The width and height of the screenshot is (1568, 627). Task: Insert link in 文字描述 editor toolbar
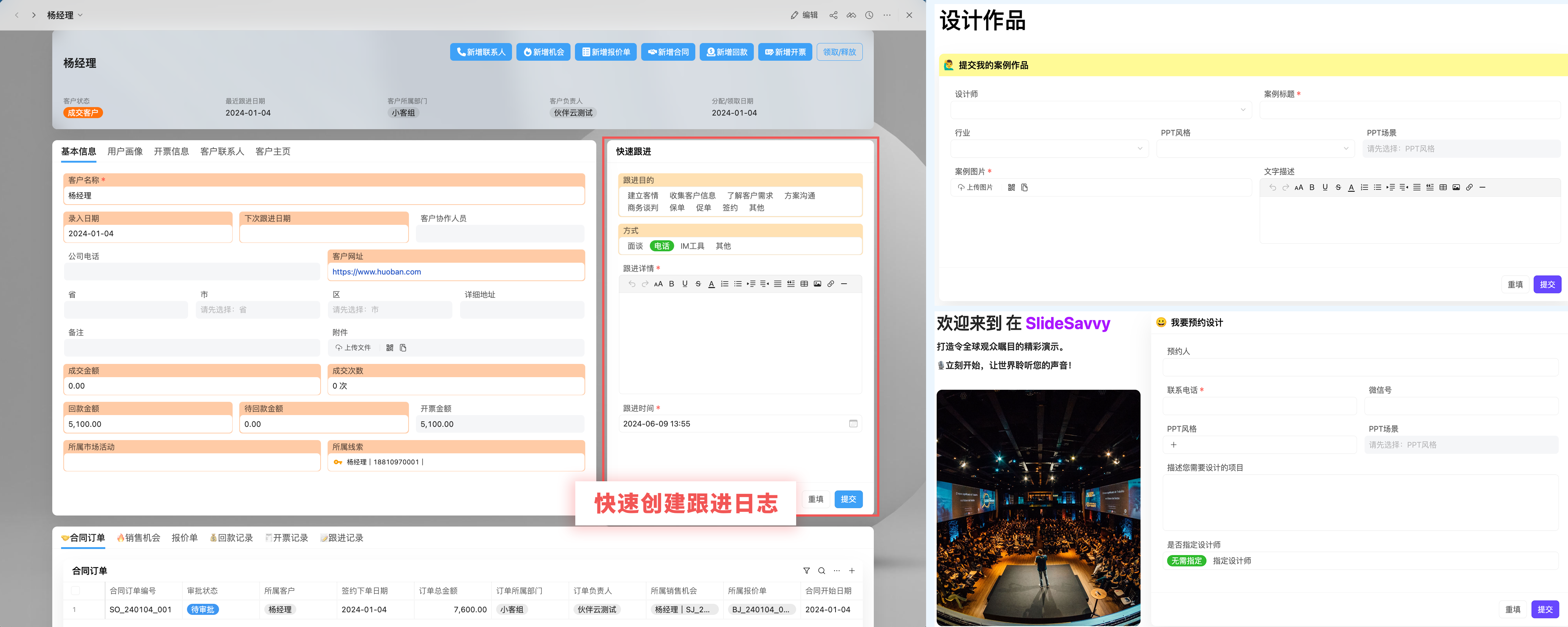1469,188
